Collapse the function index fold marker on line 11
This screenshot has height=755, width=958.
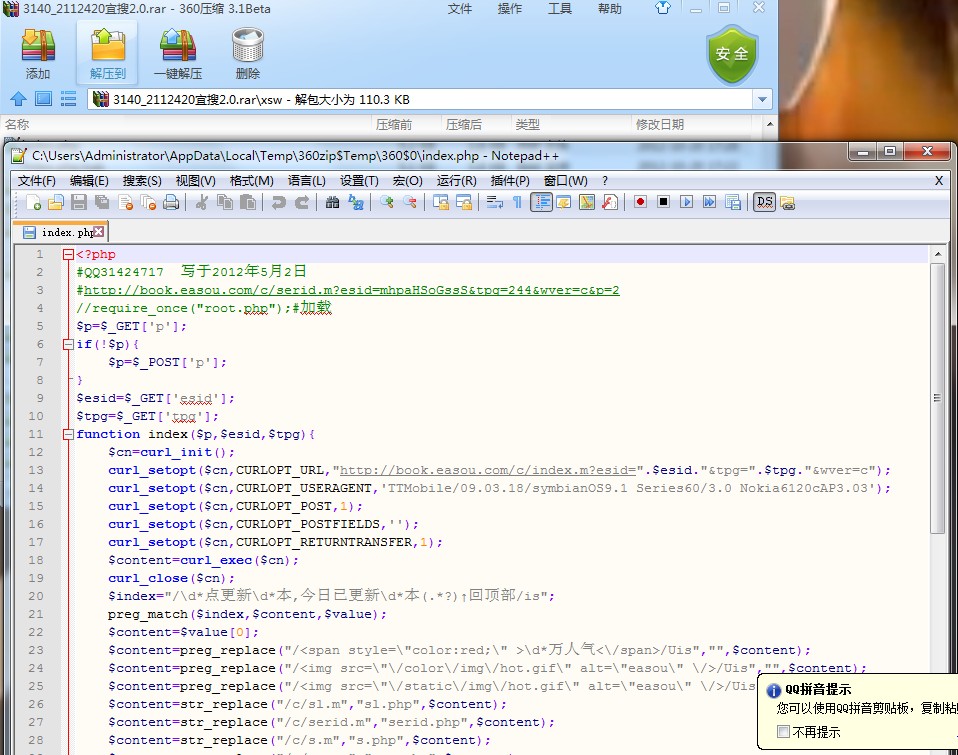pyautogui.click(x=68, y=434)
